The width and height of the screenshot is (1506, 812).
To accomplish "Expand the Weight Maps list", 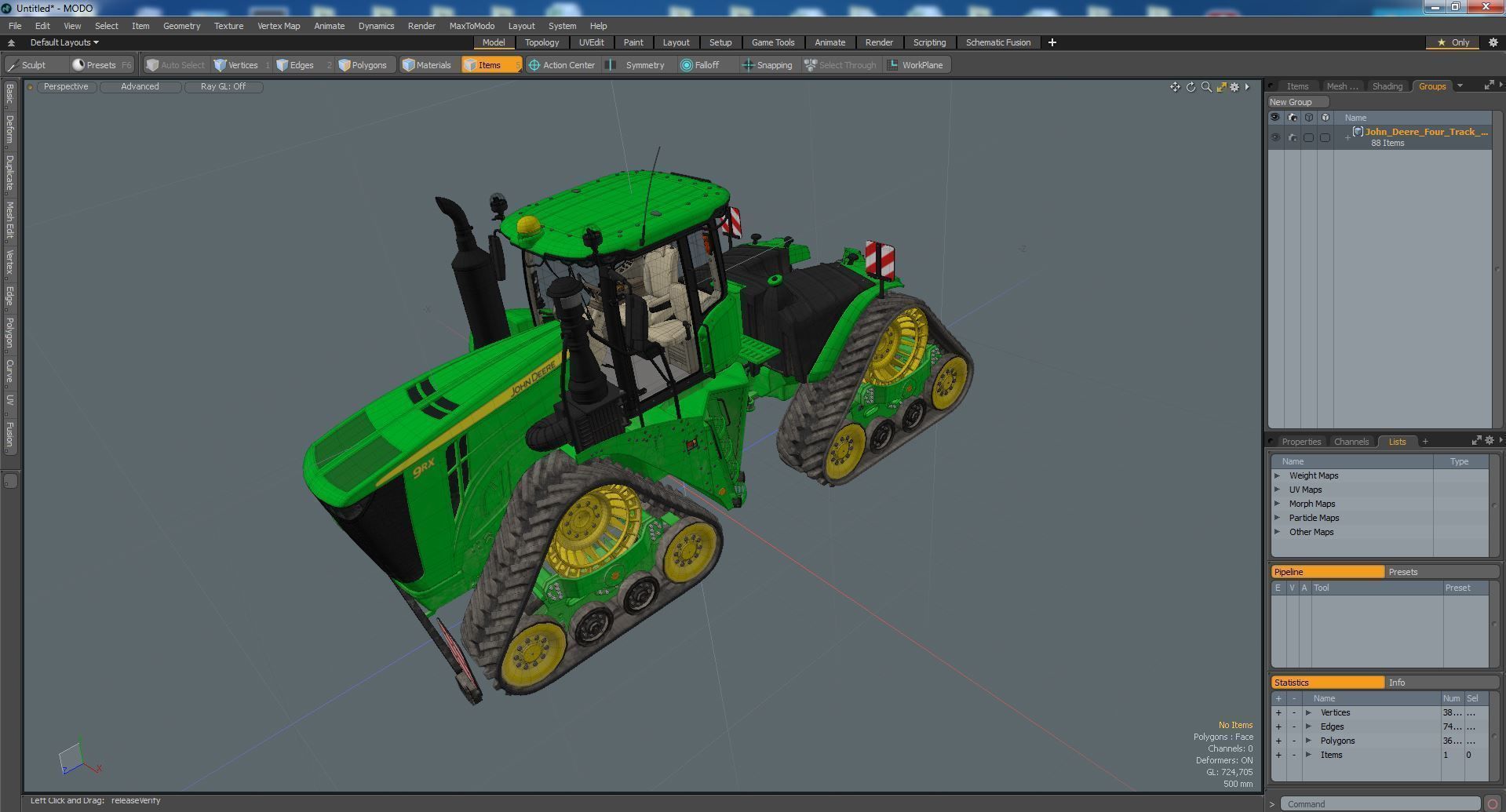I will point(1277,475).
